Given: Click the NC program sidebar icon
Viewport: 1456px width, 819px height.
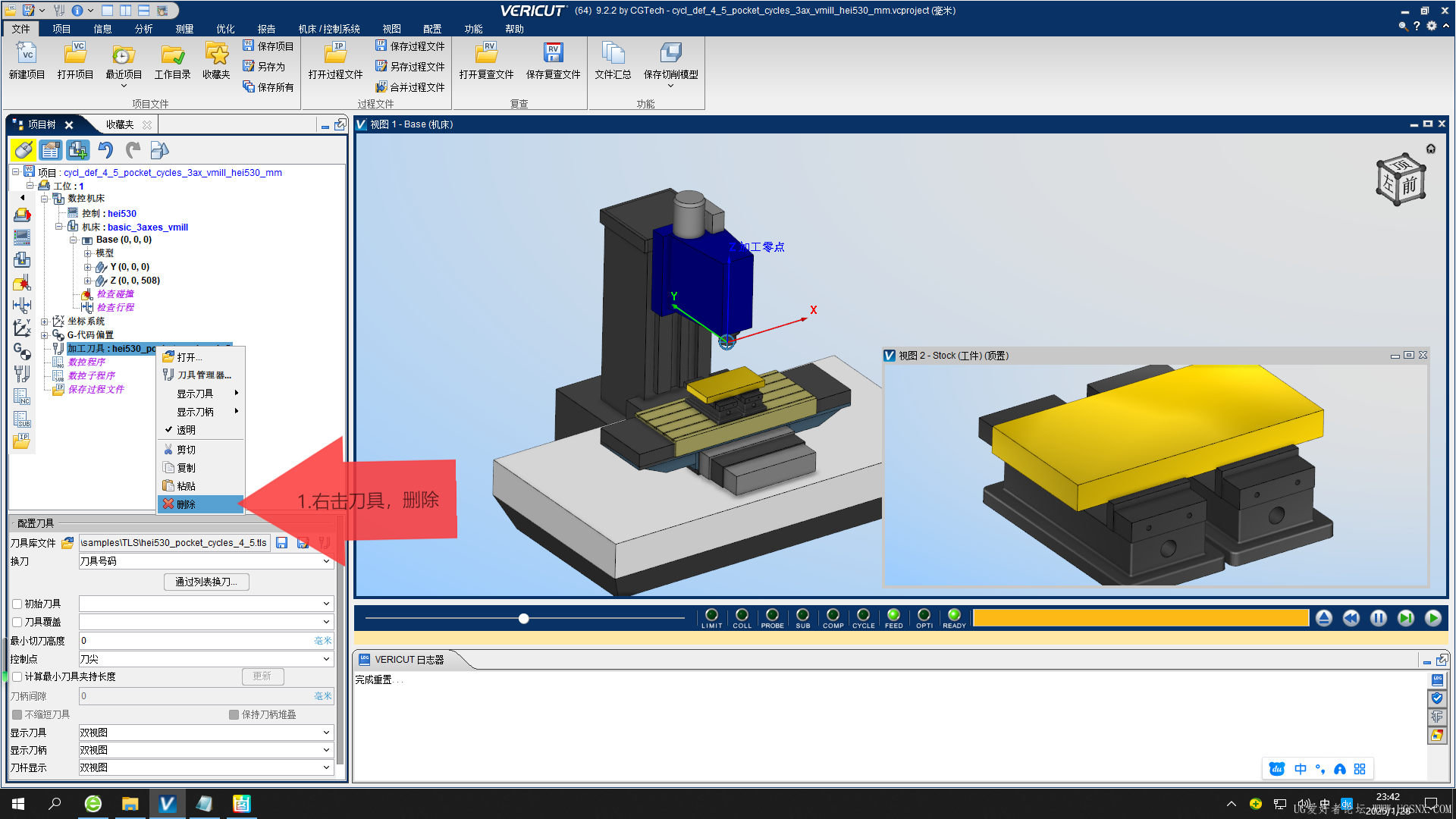Looking at the screenshot, I should coord(22,396).
